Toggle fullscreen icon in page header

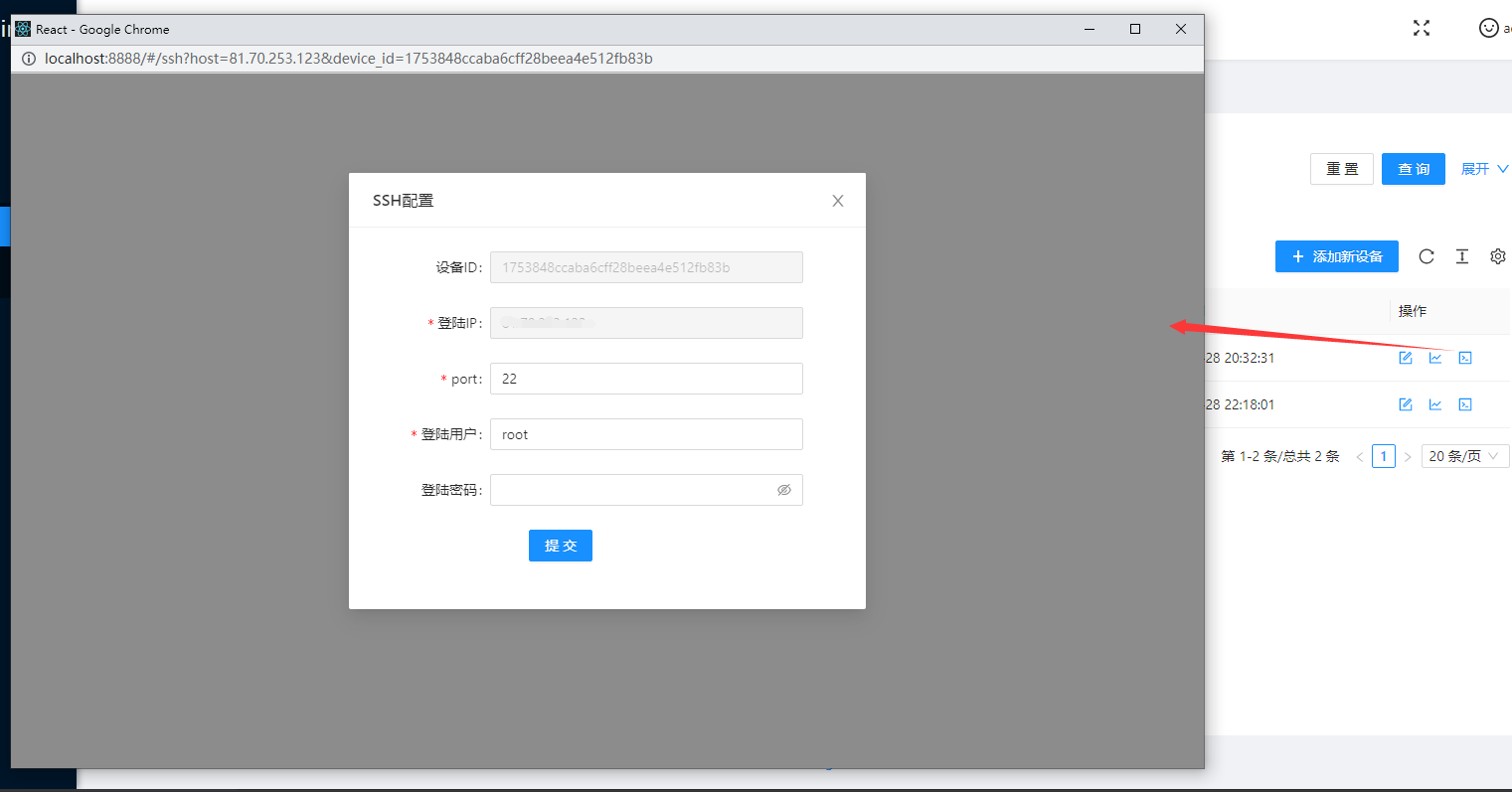pyautogui.click(x=1422, y=28)
